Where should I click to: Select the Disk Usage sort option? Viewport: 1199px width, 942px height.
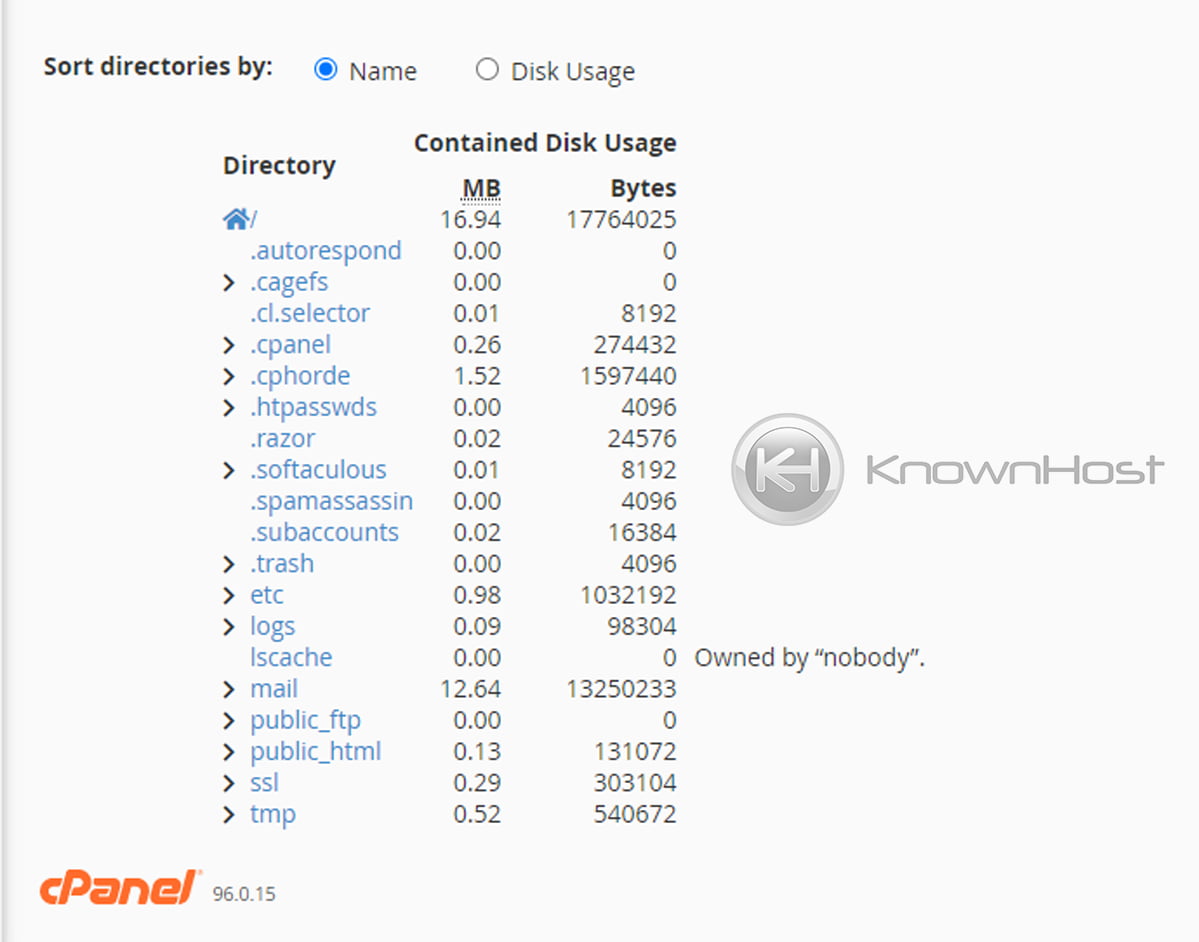(x=487, y=69)
